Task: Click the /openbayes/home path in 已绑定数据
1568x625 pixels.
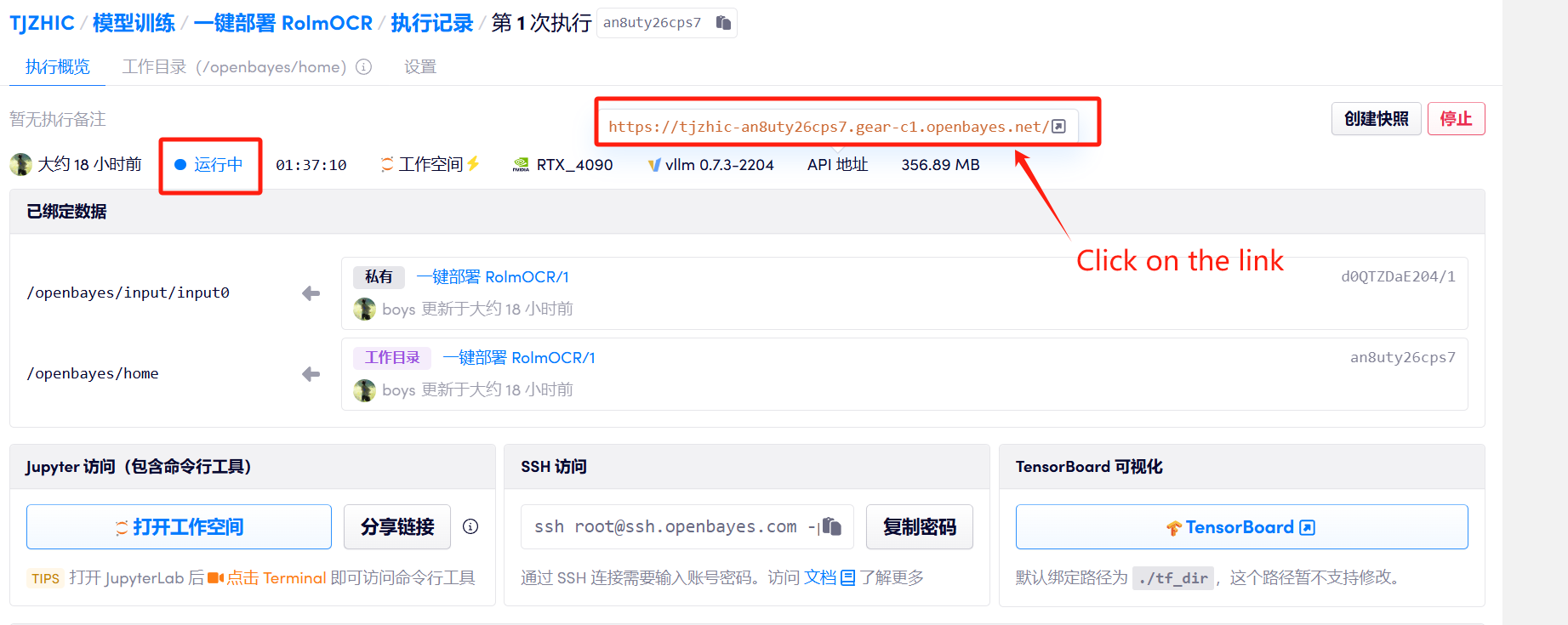Action: pyautogui.click(x=93, y=373)
